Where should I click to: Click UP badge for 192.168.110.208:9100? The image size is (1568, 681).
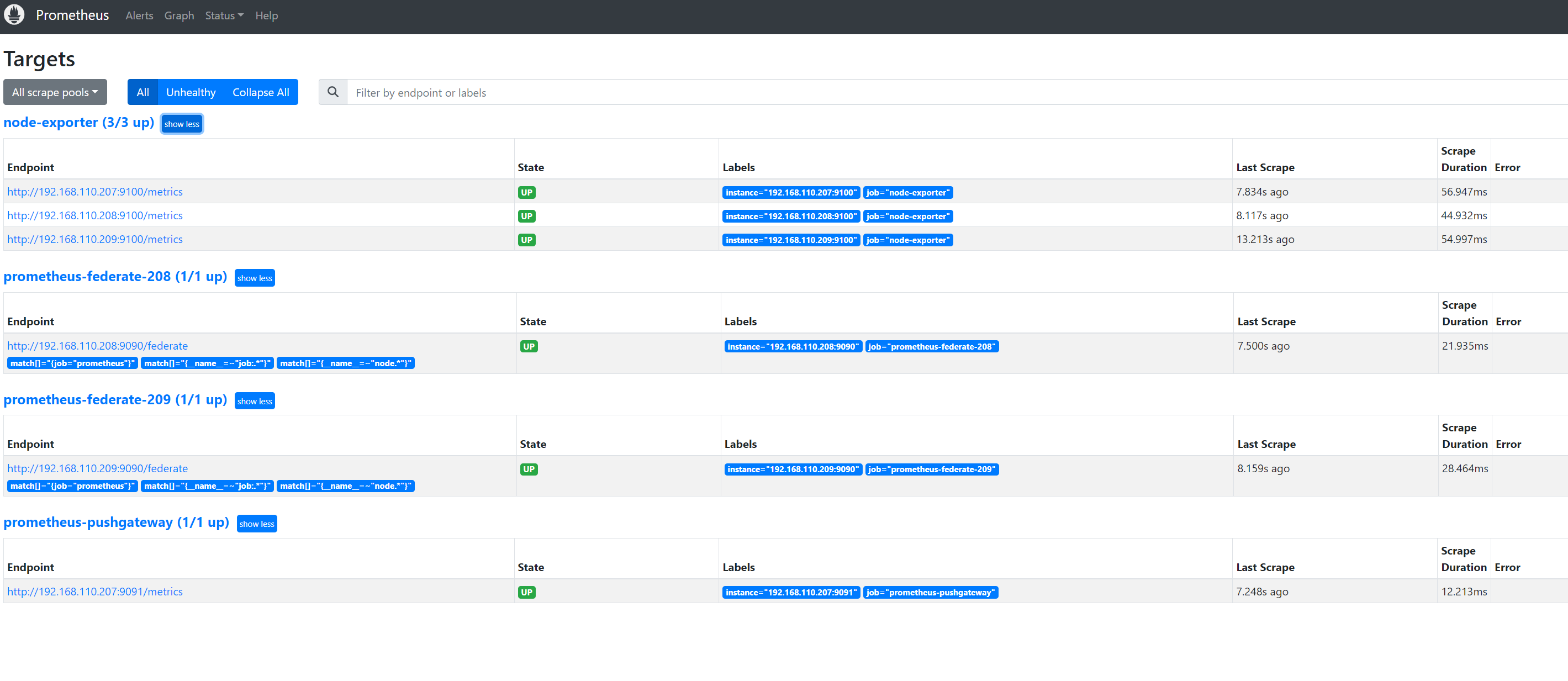click(x=526, y=216)
